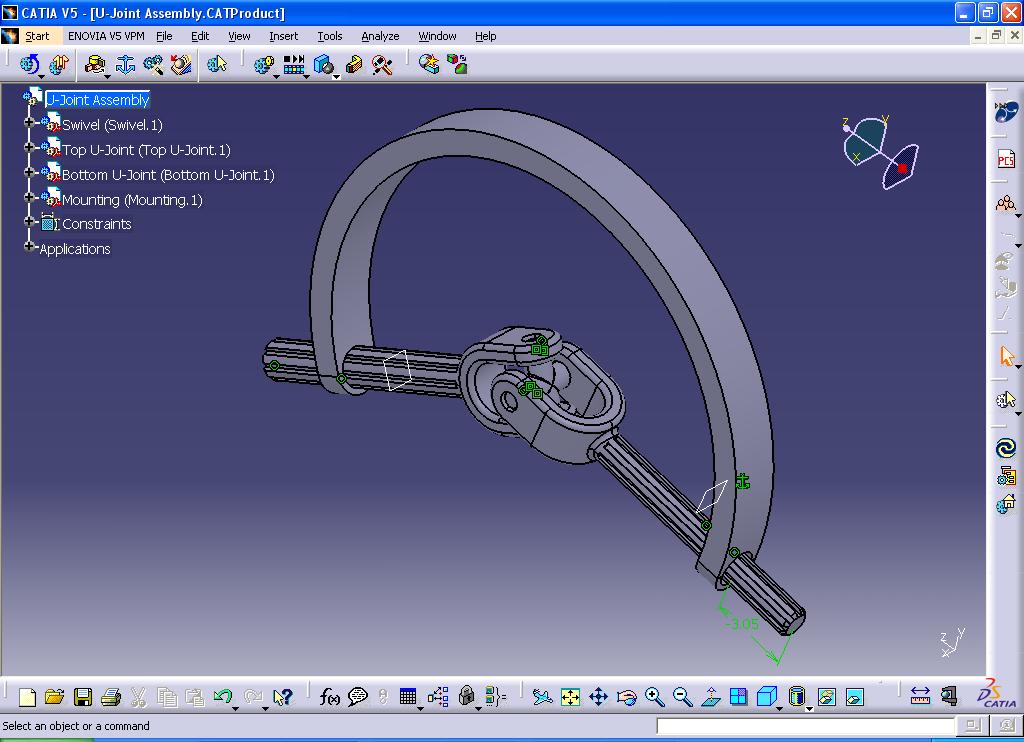Click the Zoom In magnifier icon

tap(653, 697)
